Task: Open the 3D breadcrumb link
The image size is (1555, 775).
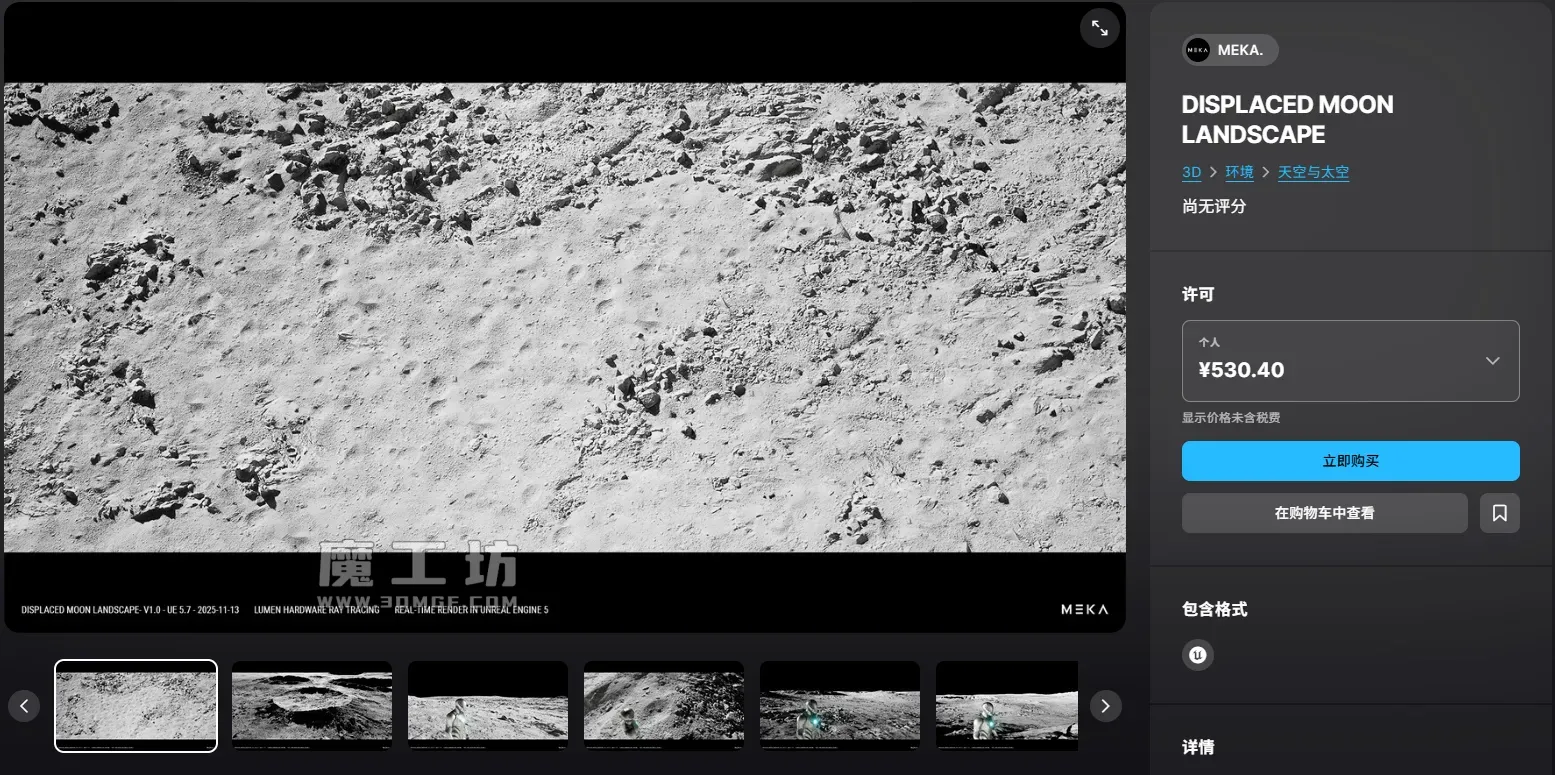Action: click(1191, 172)
